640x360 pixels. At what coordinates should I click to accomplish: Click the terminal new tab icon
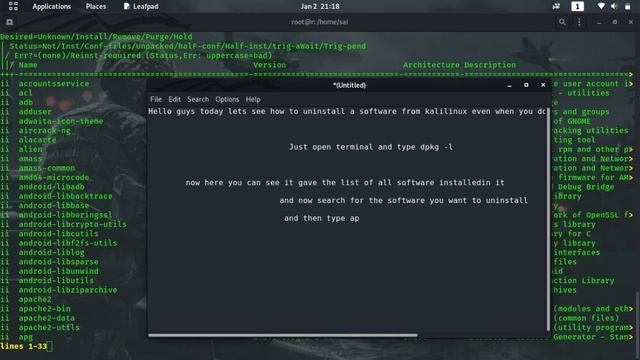tap(9, 22)
